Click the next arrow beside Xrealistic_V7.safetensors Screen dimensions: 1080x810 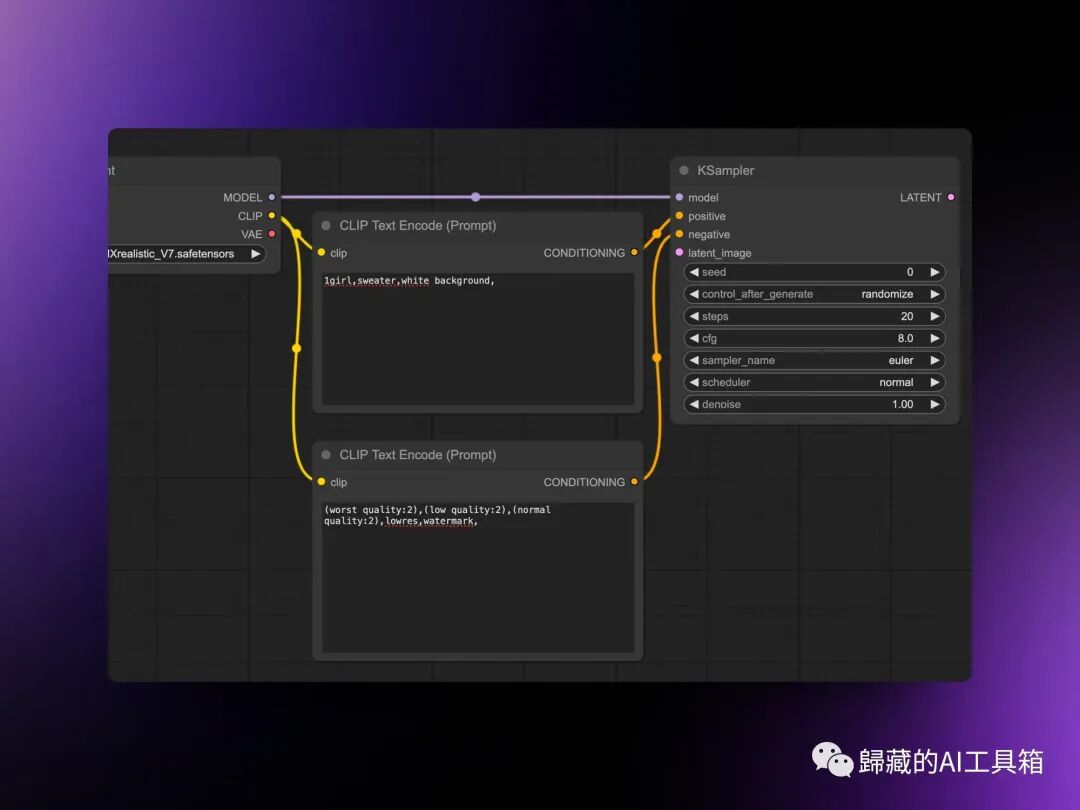coord(256,253)
